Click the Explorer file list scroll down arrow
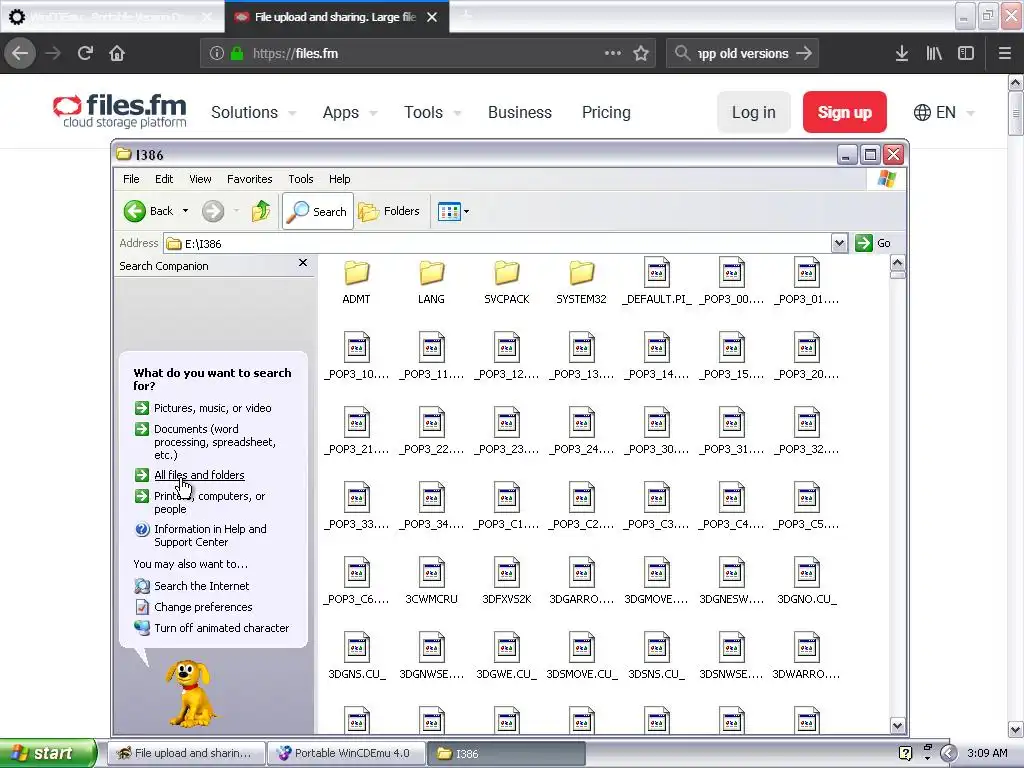Image resolution: width=1024 pixels, height=768 pixels. tap(897, 726)
